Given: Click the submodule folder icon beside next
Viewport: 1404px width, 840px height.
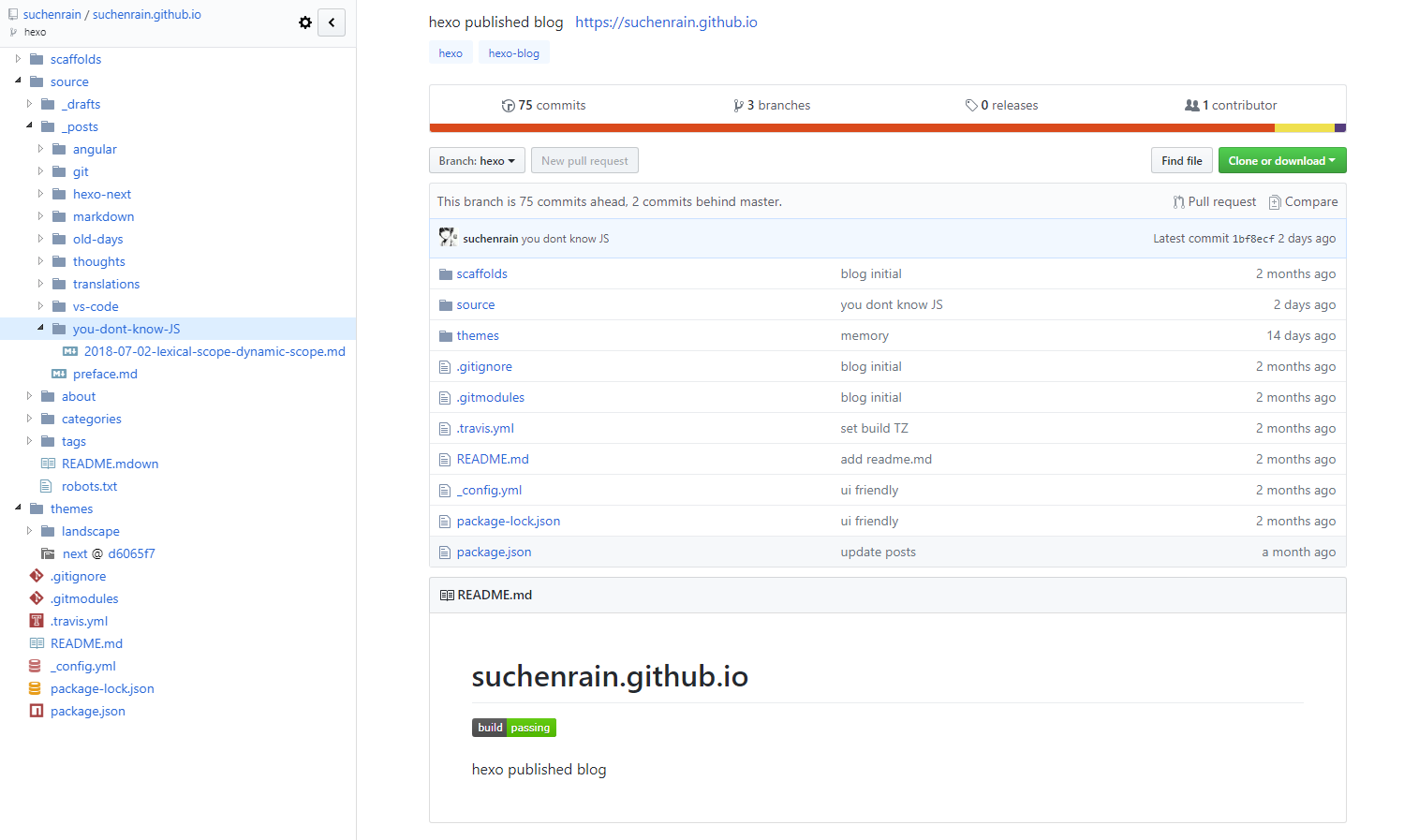Looking at the screenshot, I should click(48, 553).
